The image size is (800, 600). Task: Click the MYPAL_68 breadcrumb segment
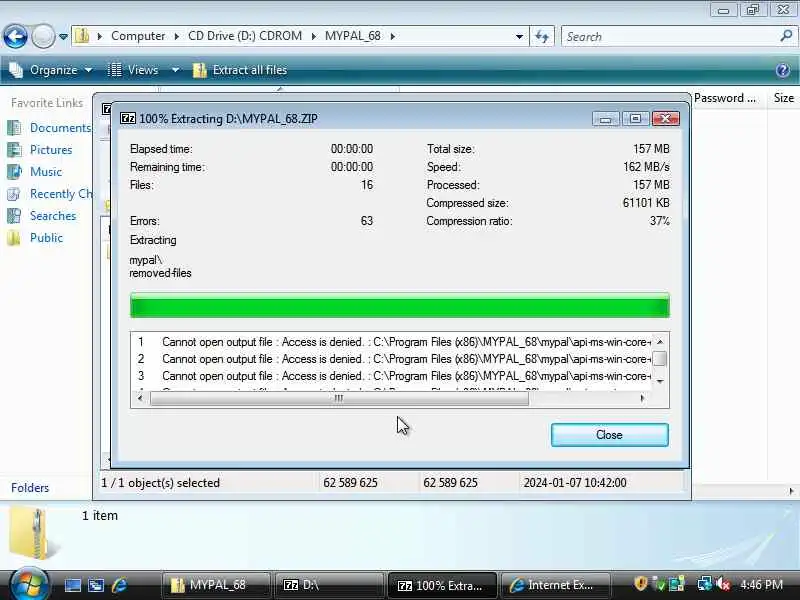click(x=353, y=36)
